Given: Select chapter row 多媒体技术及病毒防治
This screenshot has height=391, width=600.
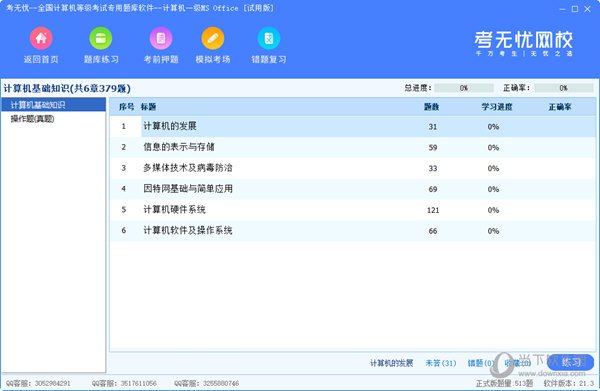Looking at the screenshot, I should coord(353,168).
